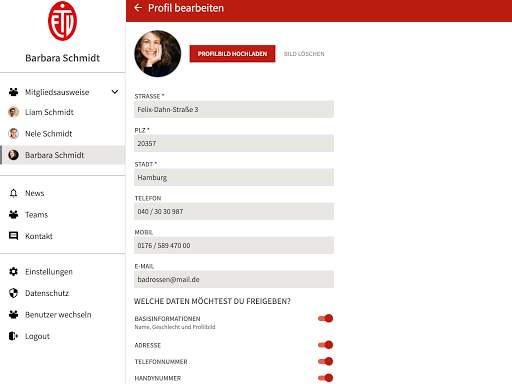The image size is (512, 384).
Task: Click the ETV club logo
Action: coord(62,21)
